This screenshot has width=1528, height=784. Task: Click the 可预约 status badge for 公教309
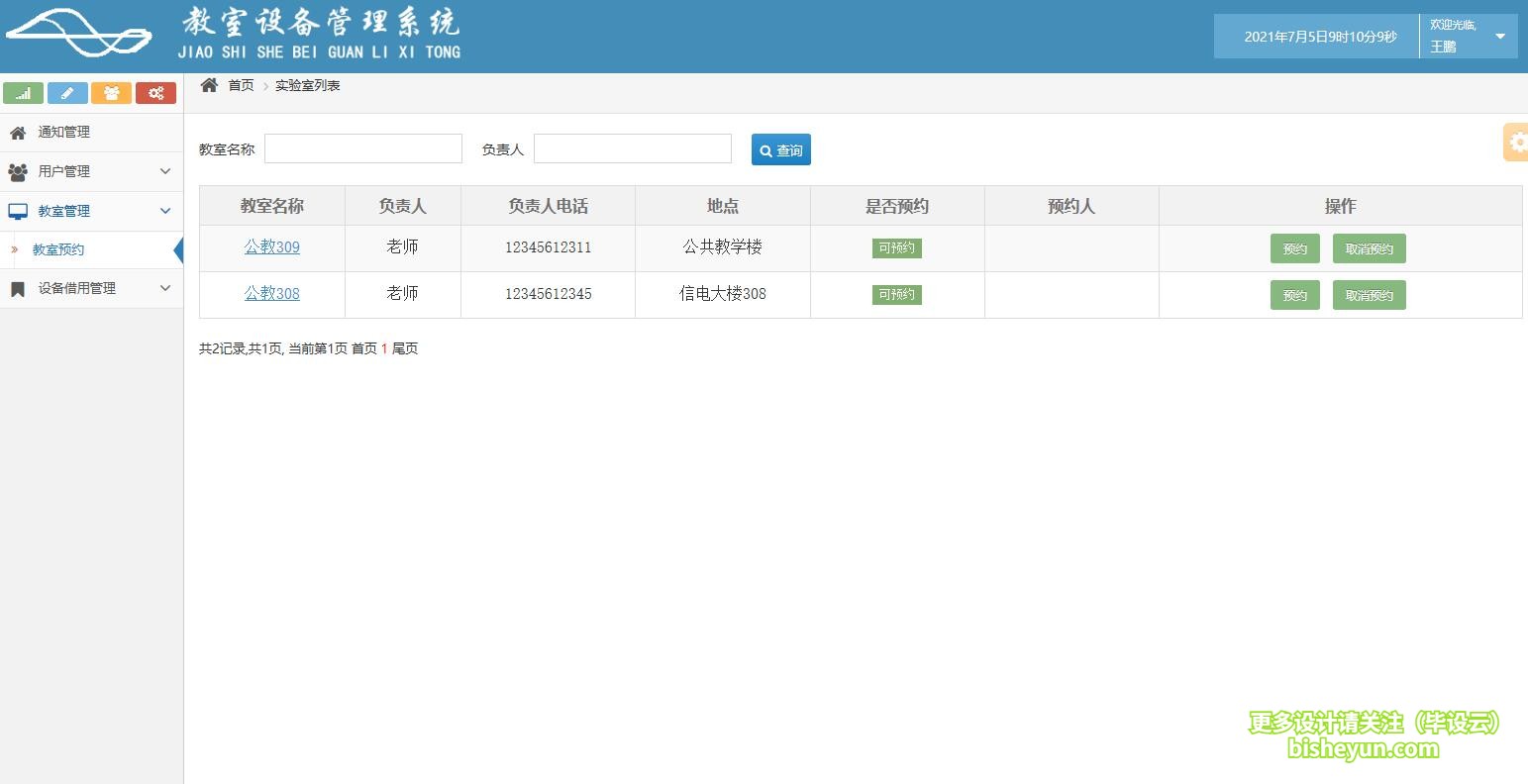coord(896,248)
